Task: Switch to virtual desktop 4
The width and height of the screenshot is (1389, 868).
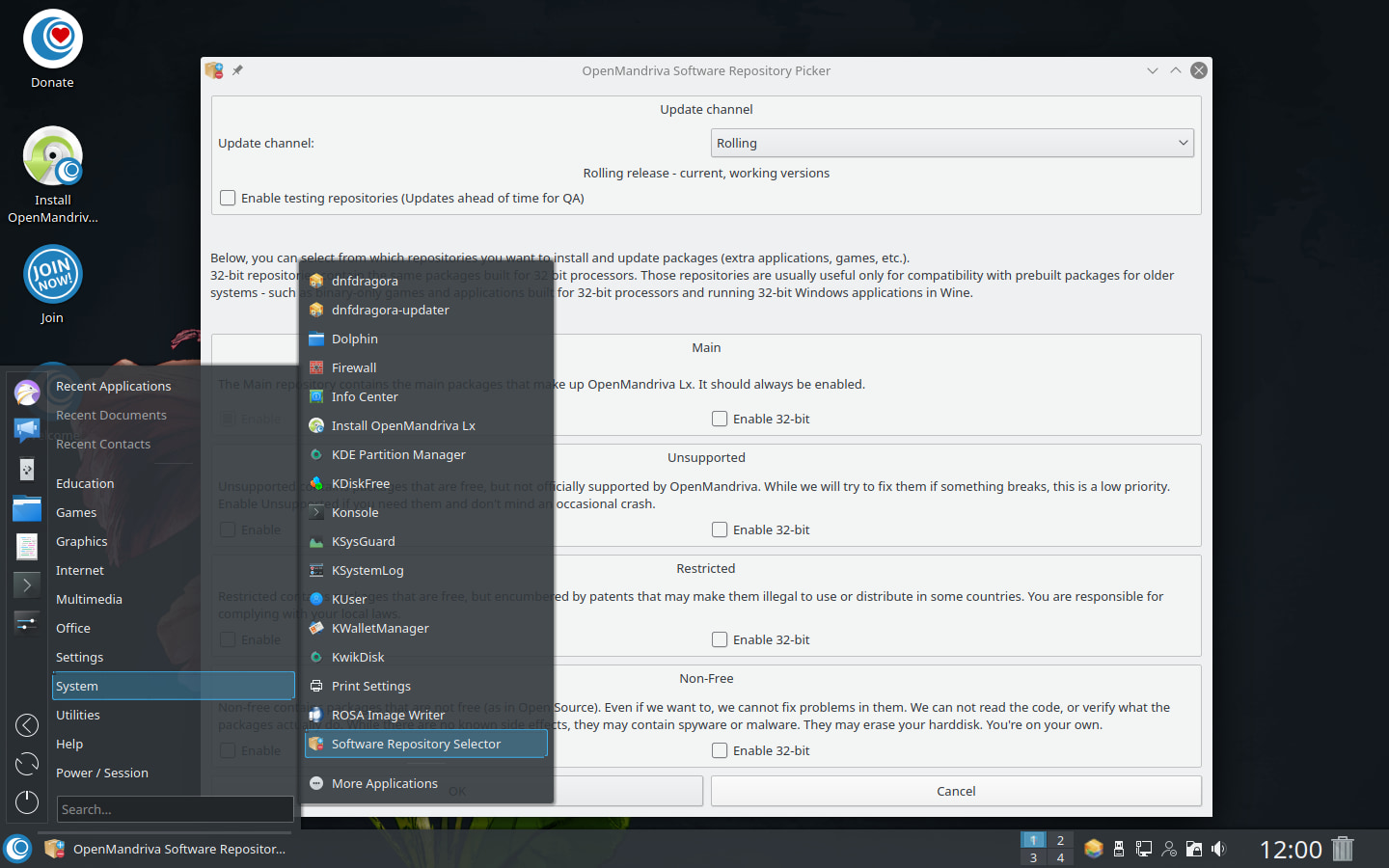Action: click(1060, 857)
